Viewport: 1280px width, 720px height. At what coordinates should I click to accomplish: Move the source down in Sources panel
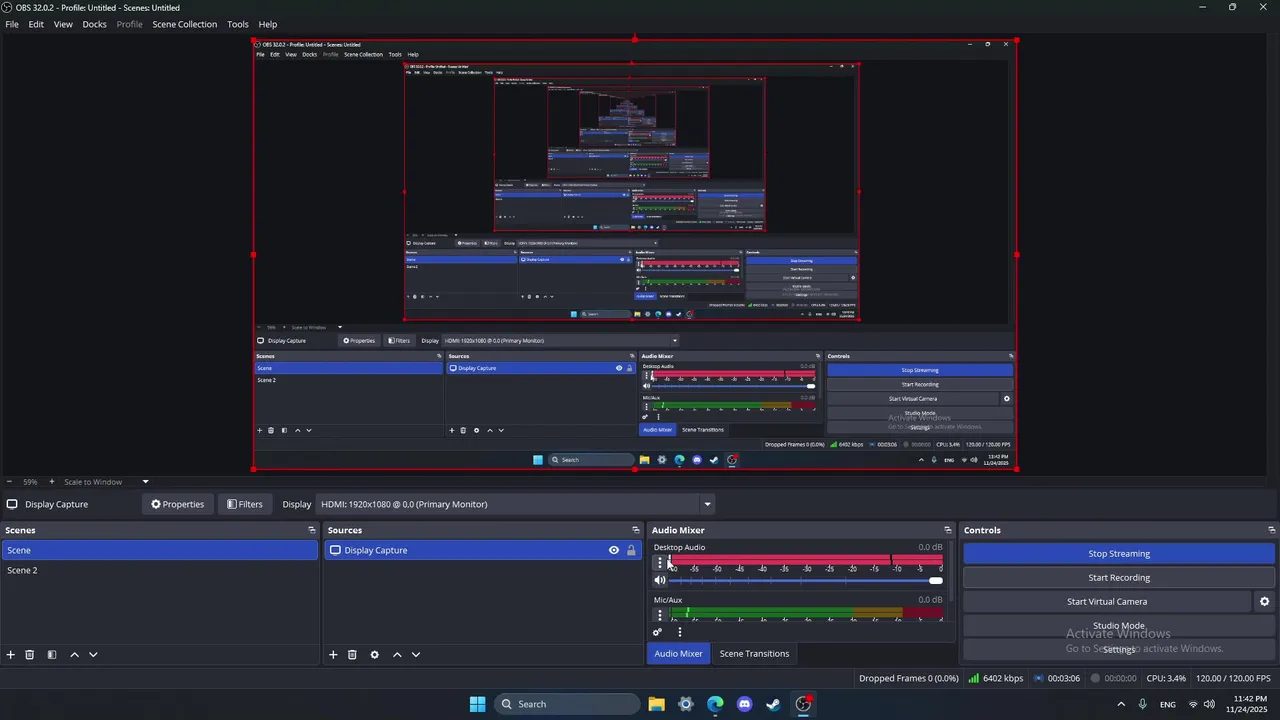point(416,655)
